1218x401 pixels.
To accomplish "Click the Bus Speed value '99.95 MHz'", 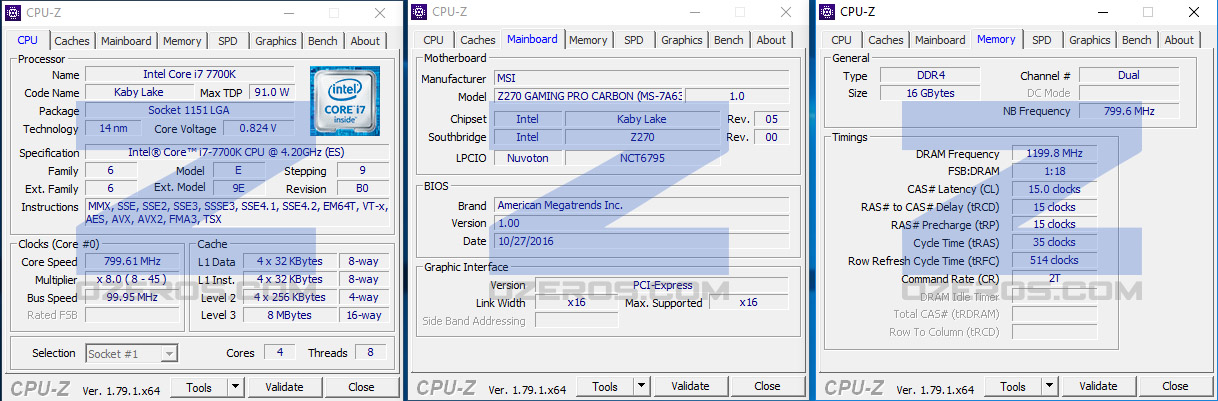I will pyautogui.click(x=133, y=298).
